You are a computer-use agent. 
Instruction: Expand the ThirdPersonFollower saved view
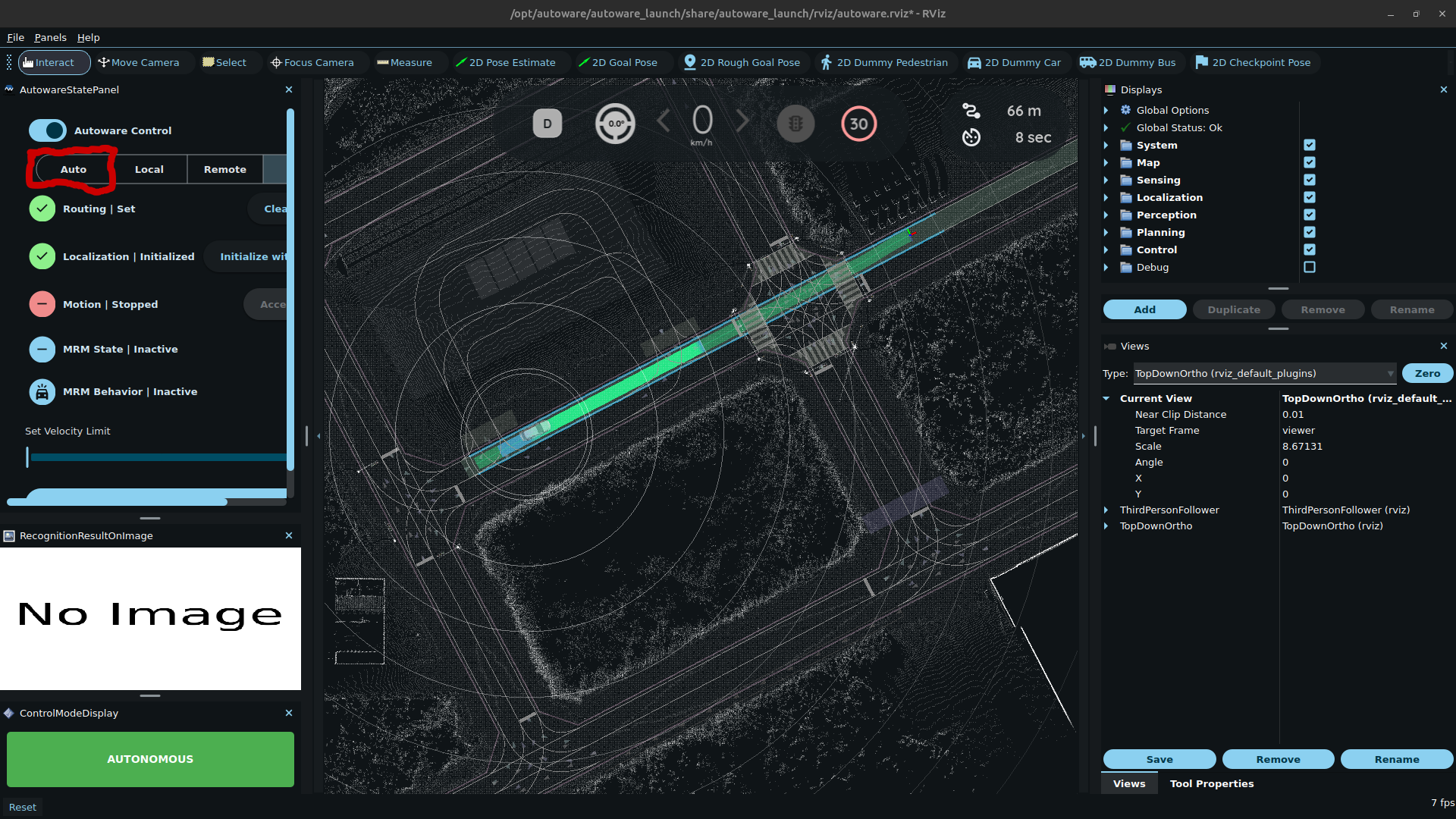pyautogui.click(x=1106, y=510)
